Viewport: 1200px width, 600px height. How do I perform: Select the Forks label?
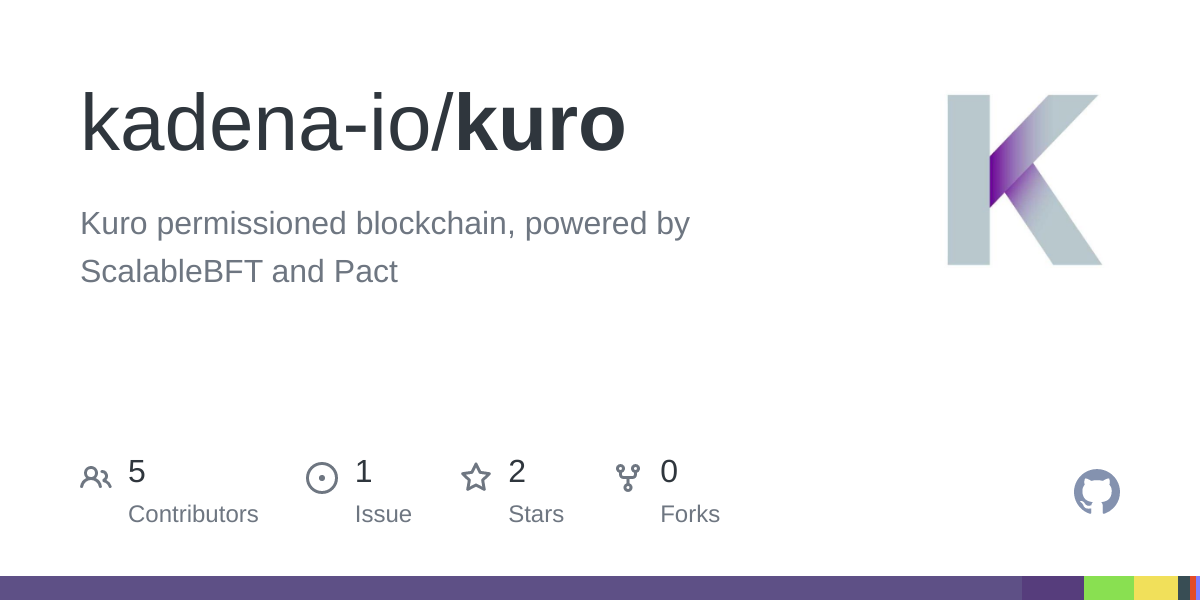pyautogui.click(x=690, y=514)
